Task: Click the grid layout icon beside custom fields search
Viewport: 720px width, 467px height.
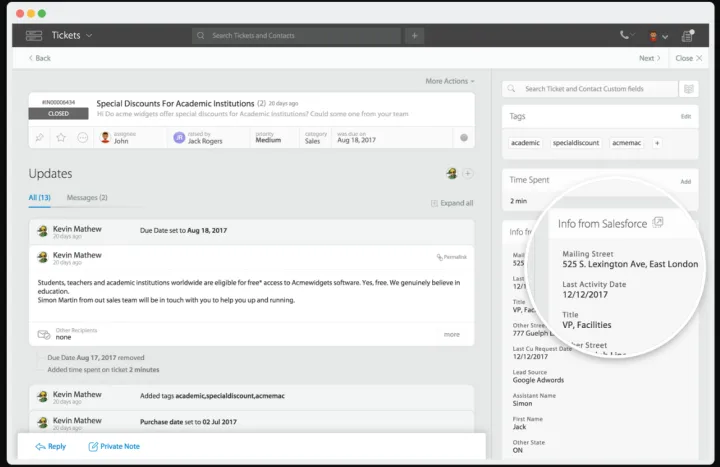Action: point(689,89)
